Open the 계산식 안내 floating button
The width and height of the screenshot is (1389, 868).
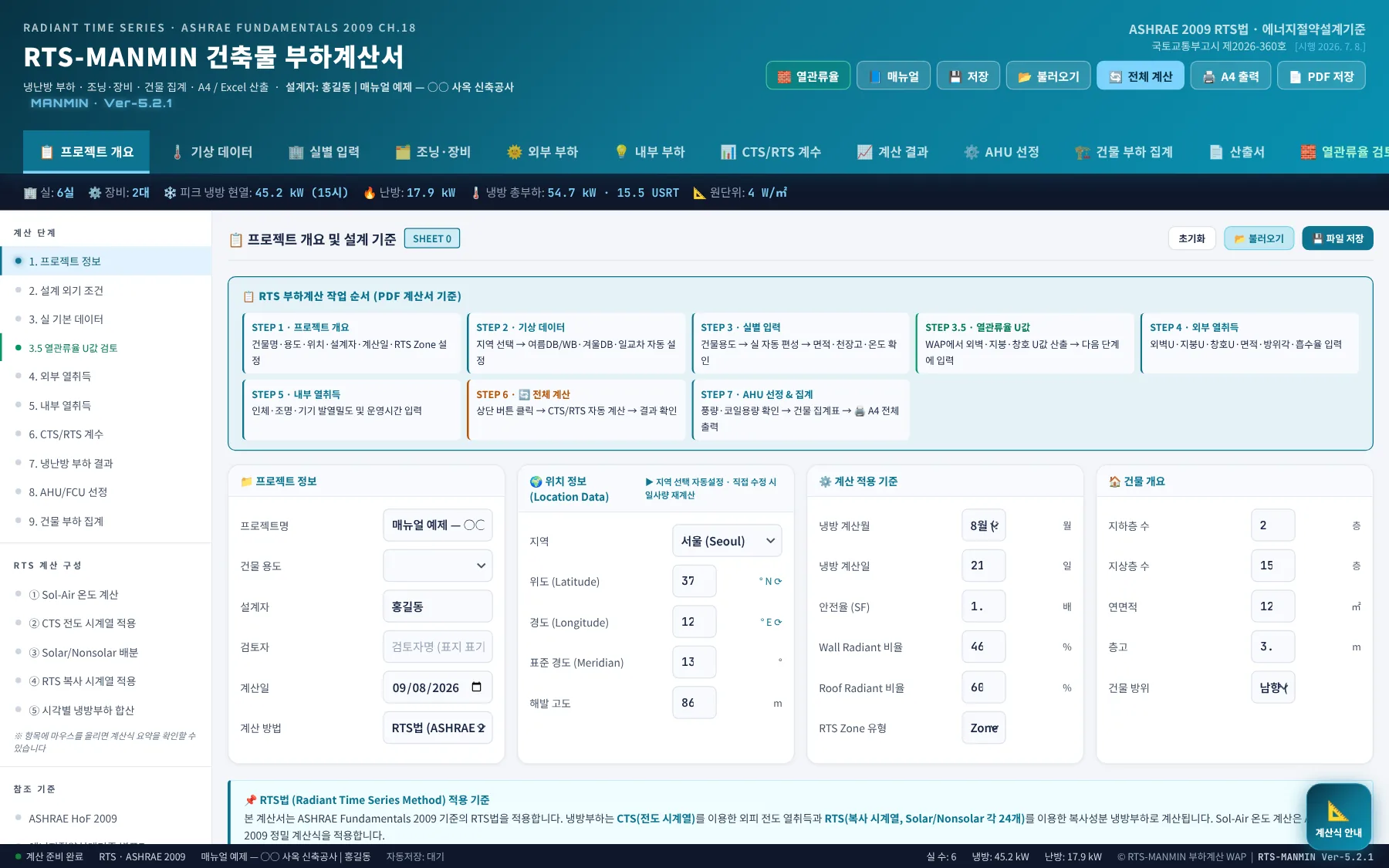1338,816
